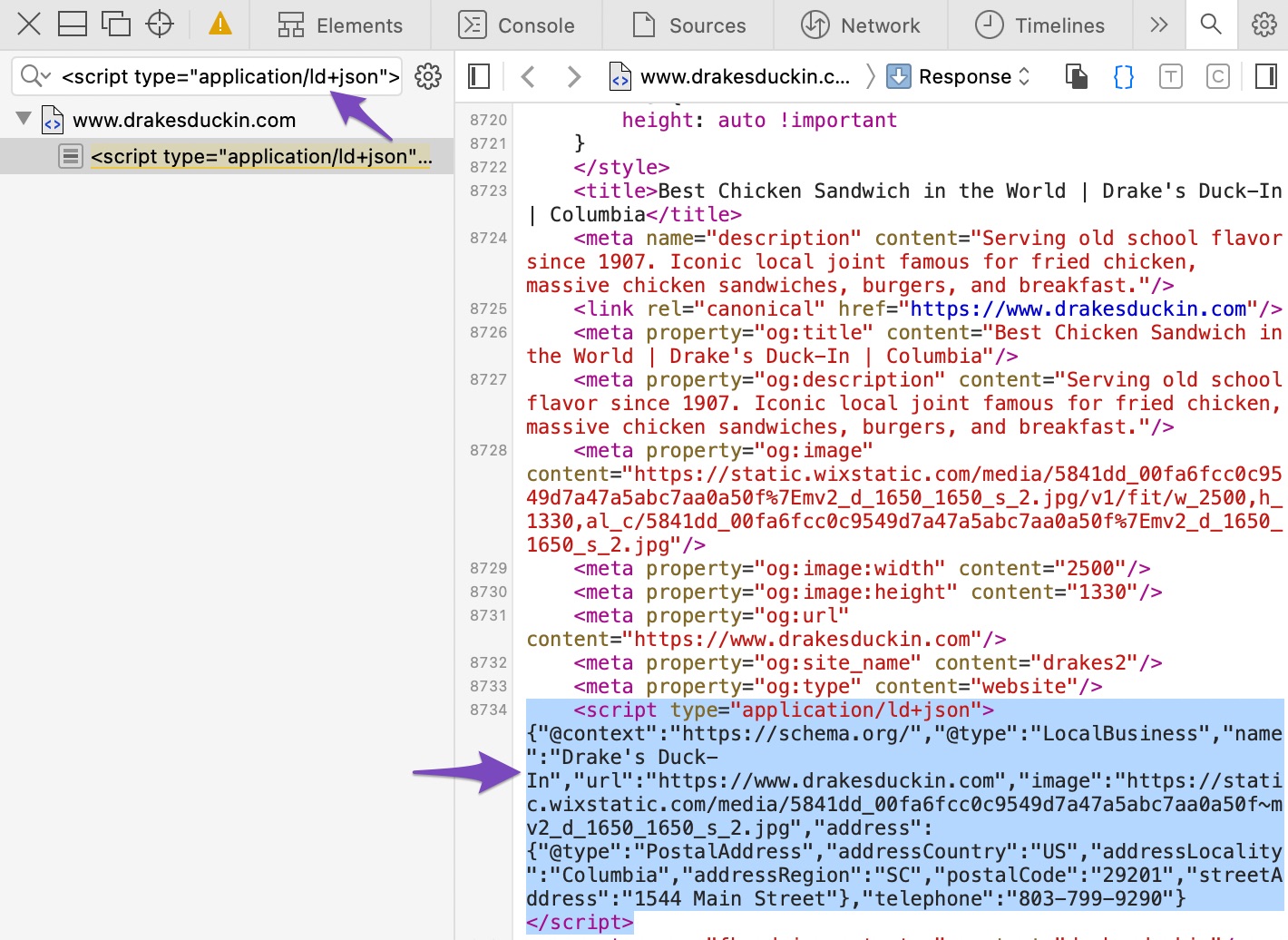Viewport: 1288px width, 940px height.
Task: Collapse the www.drakesduckin.com search result tree
Action: pos(24,119)
